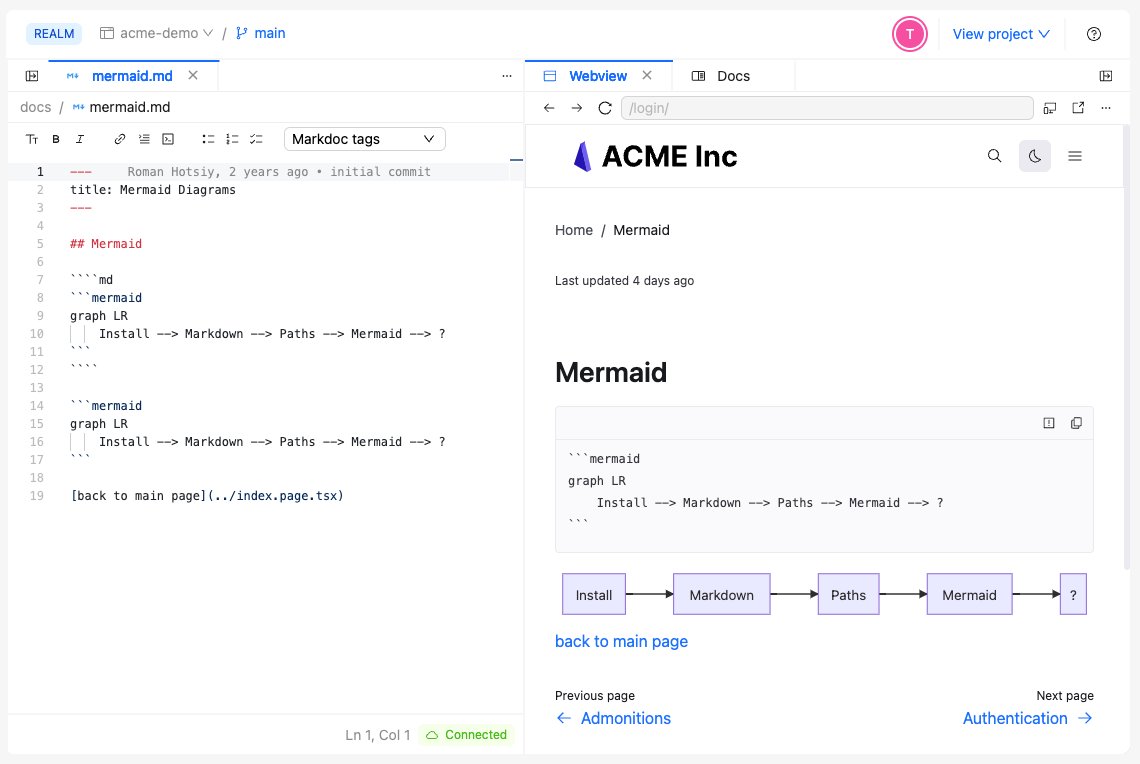Click the Home breadcrumb link
1140x764 pixels.
click(574, 230)
